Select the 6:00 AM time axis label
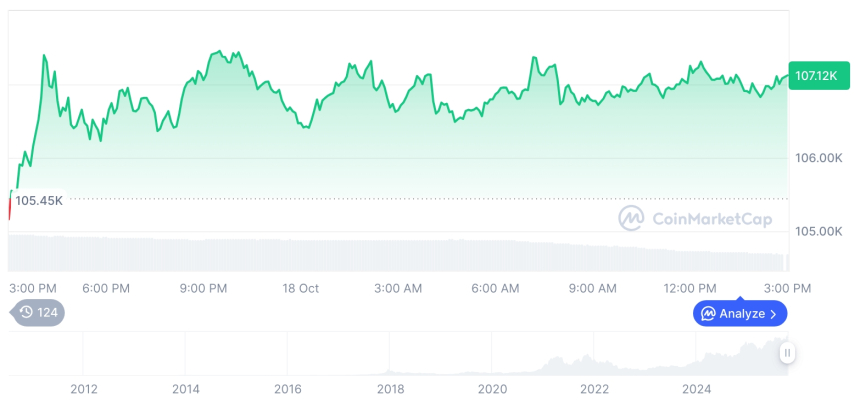This screenshot has height=401, width=860. click(495, 288)
